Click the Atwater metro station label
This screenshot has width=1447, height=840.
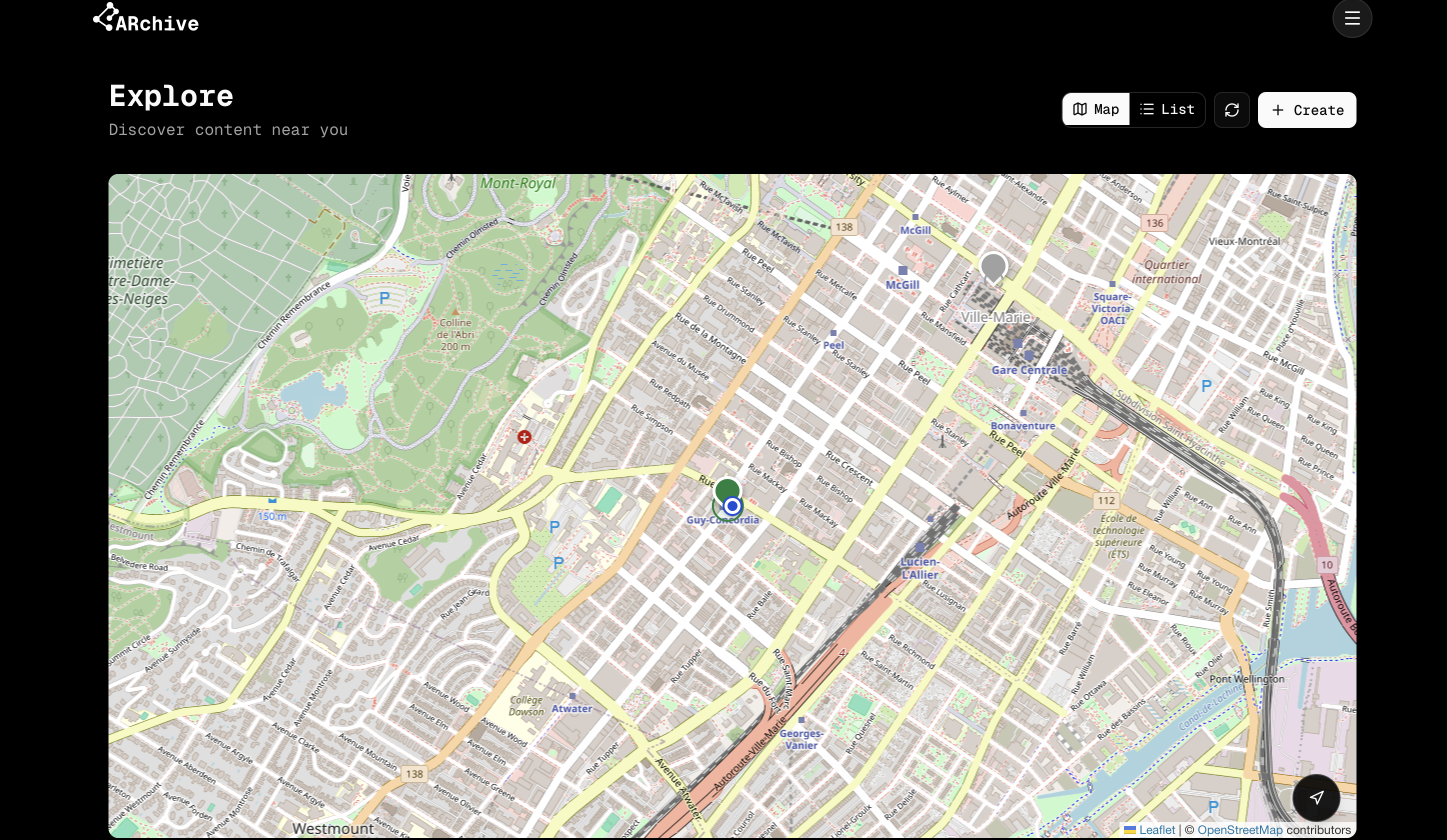click(x=571, y=708)
